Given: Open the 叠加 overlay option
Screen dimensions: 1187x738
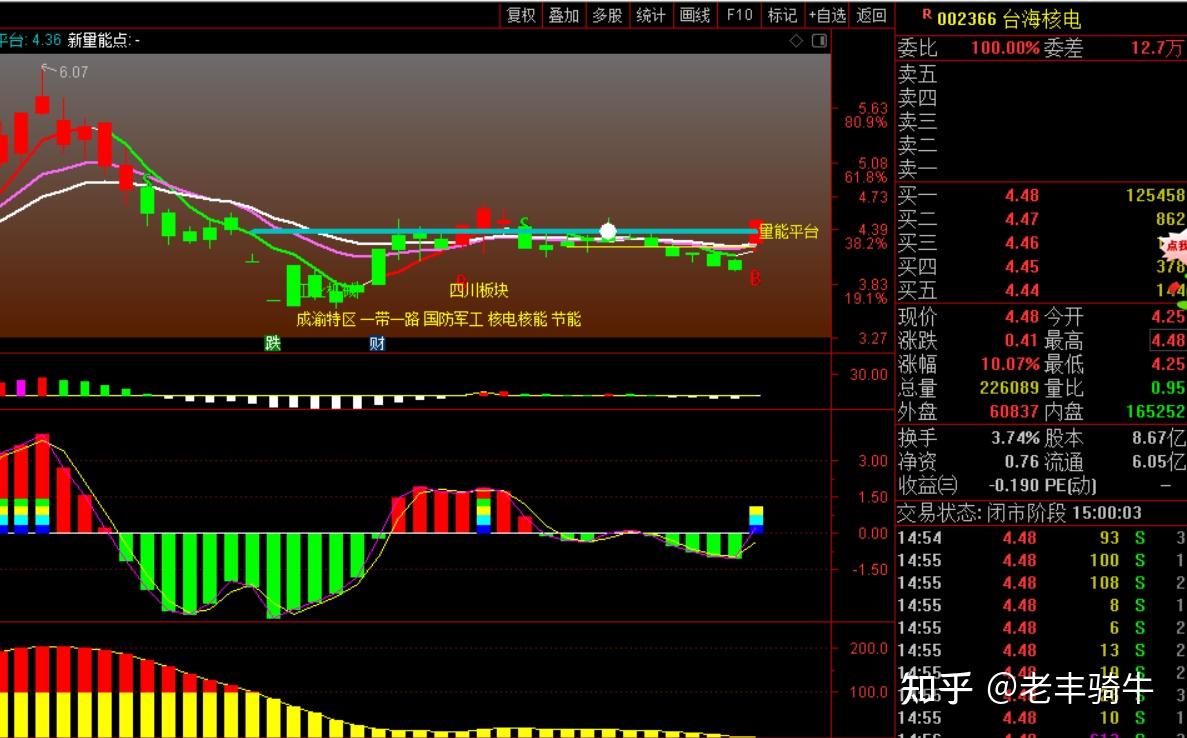Looking at the screenshot, I should pos(564,15).
